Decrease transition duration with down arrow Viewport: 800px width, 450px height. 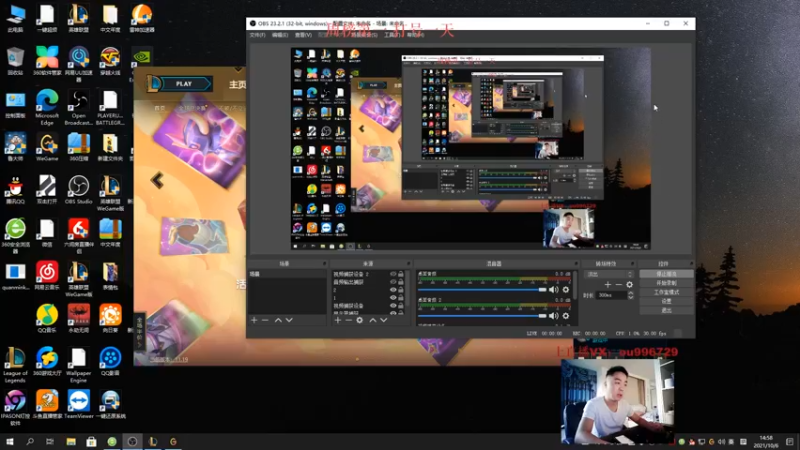[x=631, y=297]
